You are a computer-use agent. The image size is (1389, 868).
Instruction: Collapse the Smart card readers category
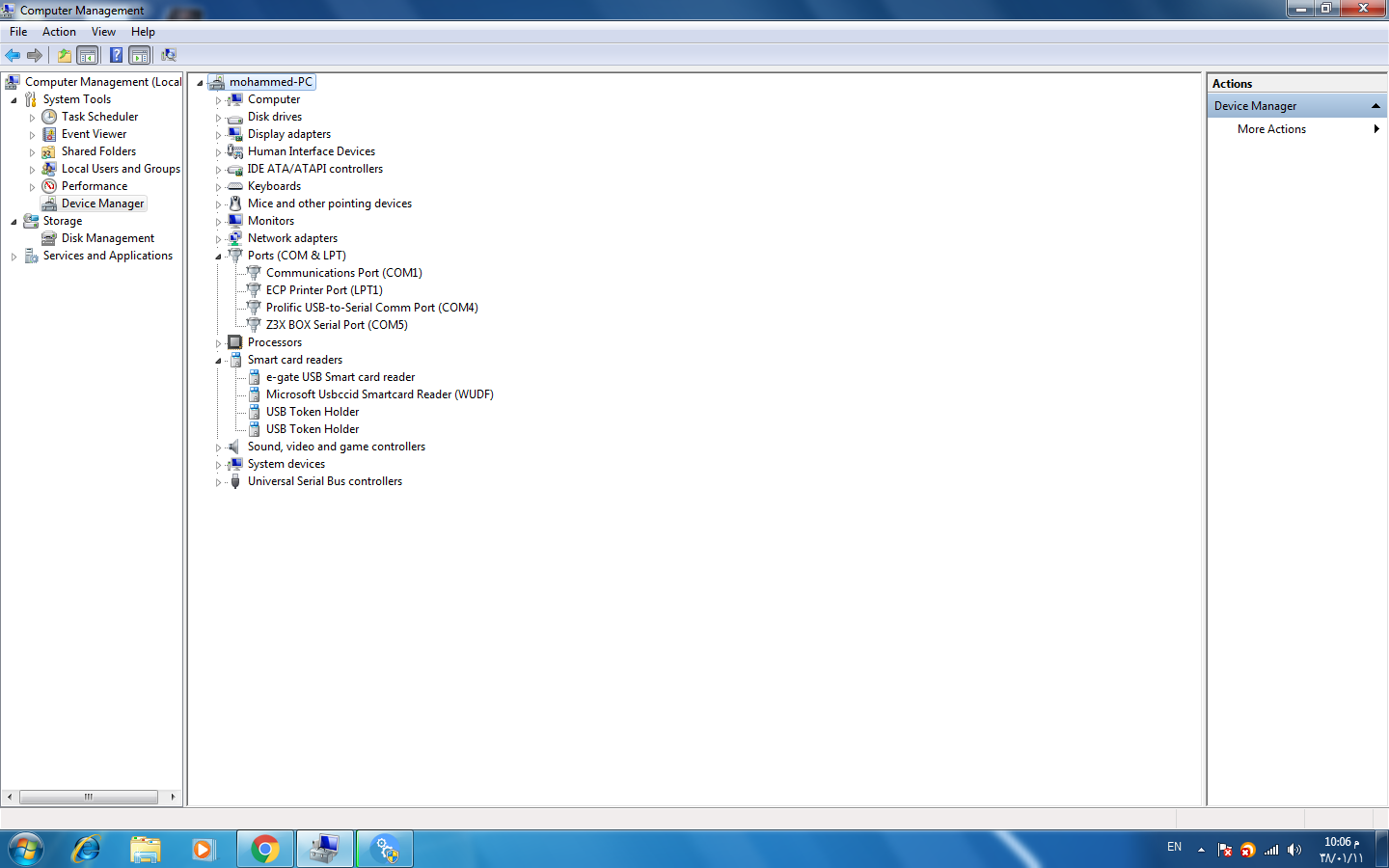[218, 361]
